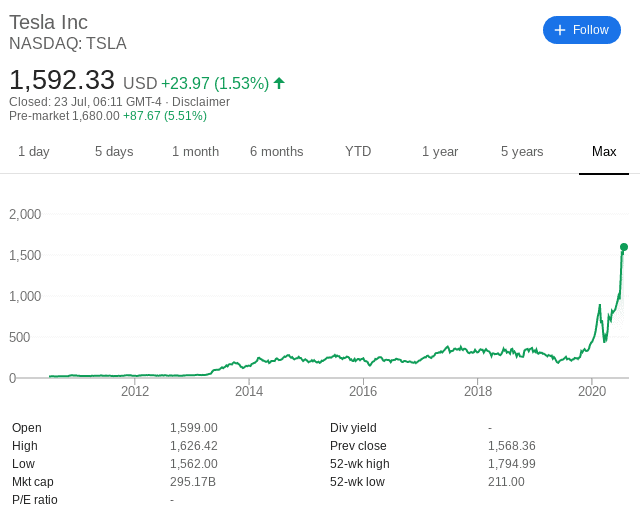This screenshot has height=520, width=640.
Task: Switch to the YTD tab
Action: 358,151
